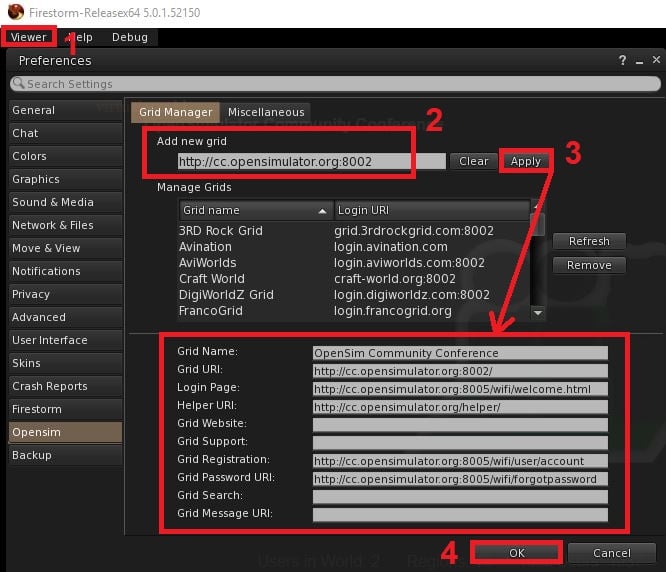
Task: Click the Grid Registration field
Action: 460,461
